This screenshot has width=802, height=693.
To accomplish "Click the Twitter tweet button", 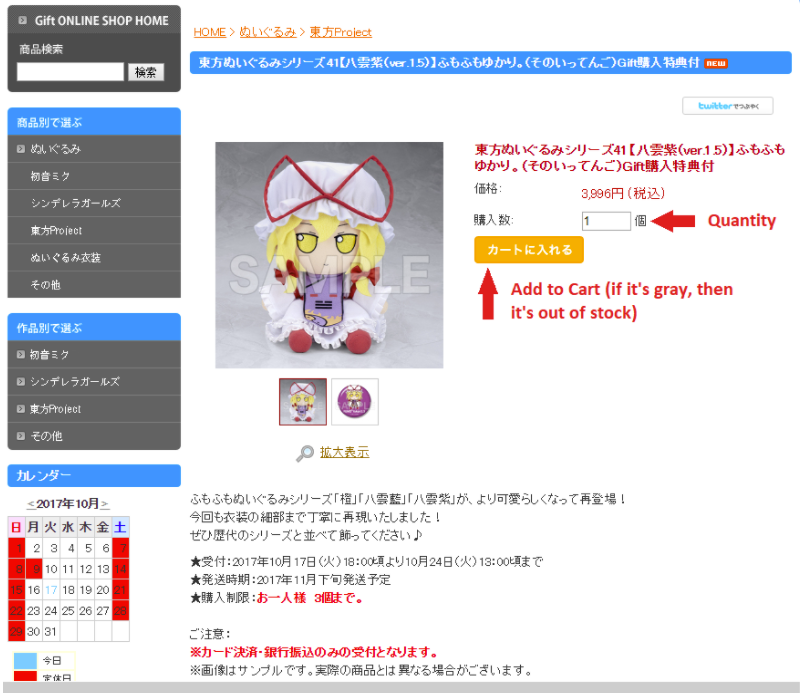I will pyautogui.click(x=727, y=106).
